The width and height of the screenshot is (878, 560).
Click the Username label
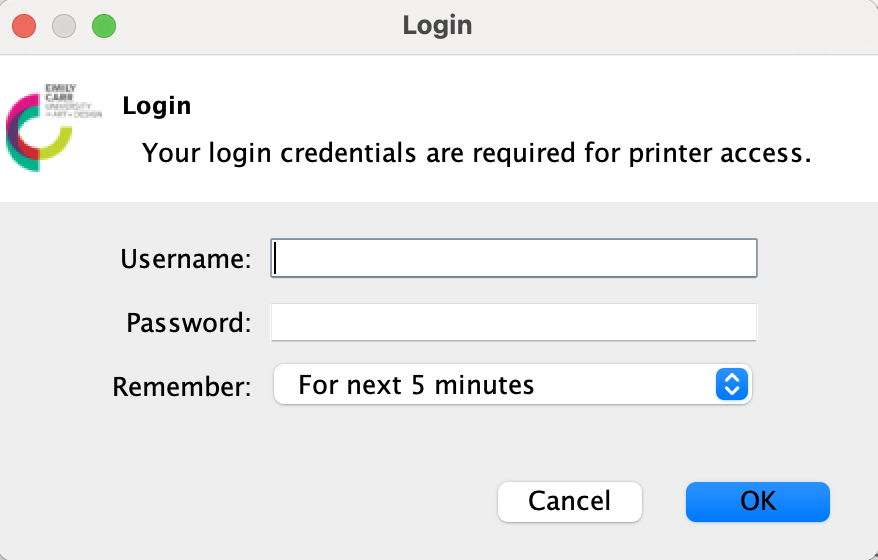tap(186, 259)
